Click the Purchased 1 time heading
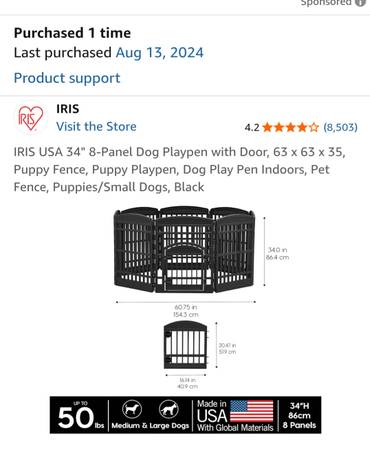The width and height of the screenshot is (370, 450). (x=72, y=33)
